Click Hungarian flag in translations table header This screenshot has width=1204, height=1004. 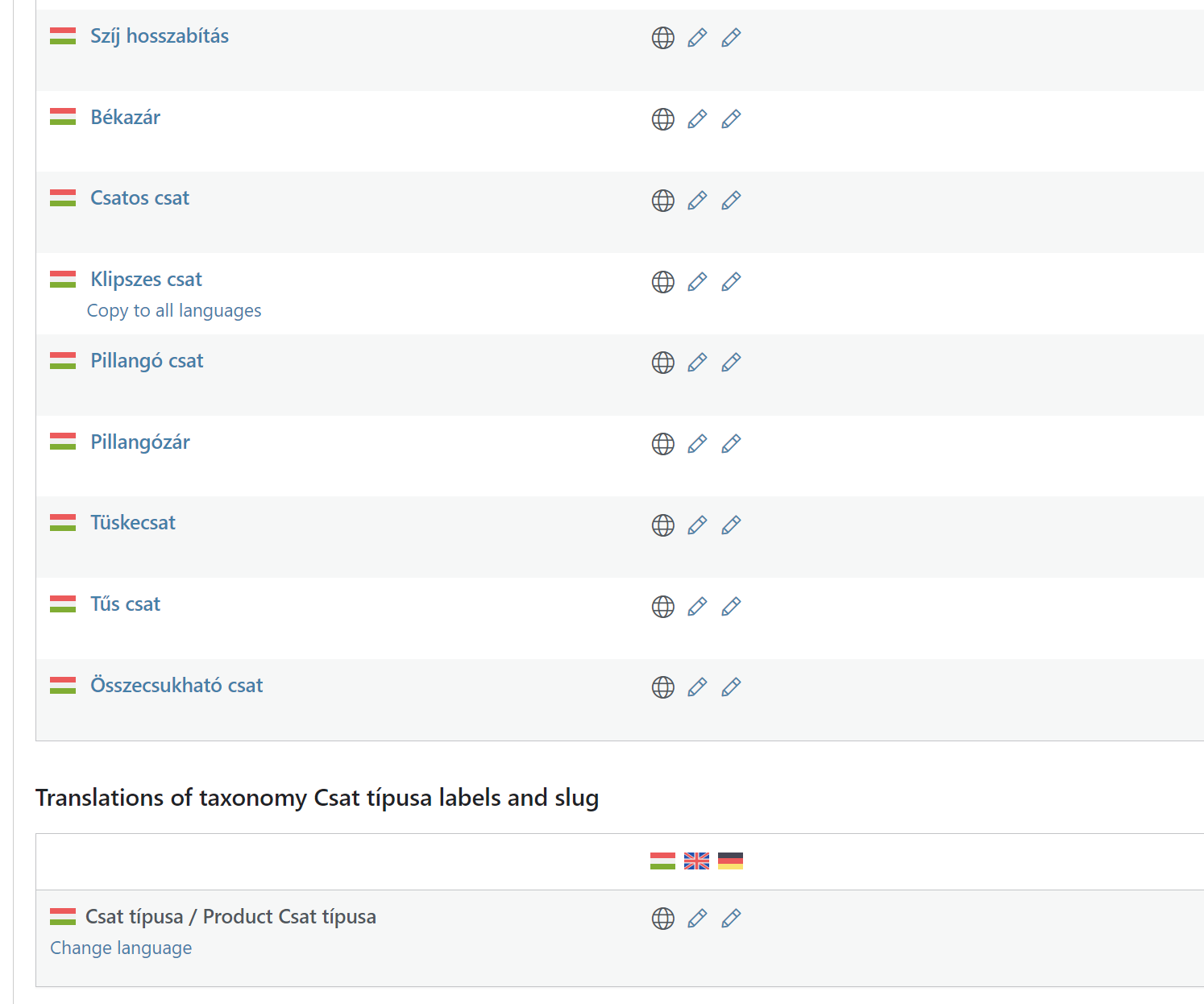click(x=662, y=861)
